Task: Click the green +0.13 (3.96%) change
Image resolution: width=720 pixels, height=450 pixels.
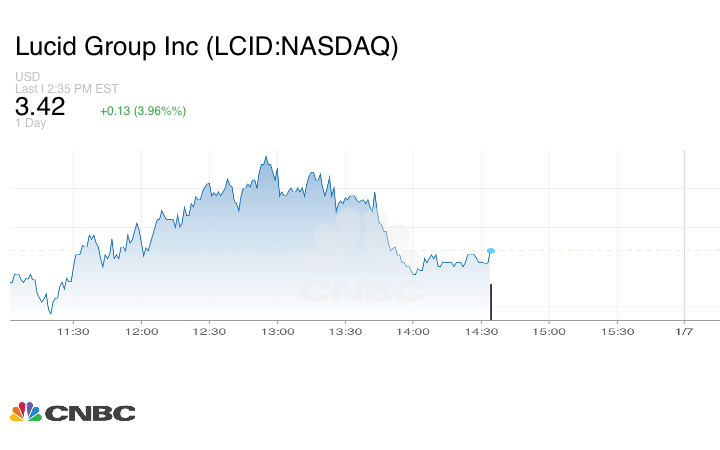Action: click(x=143, y=110)
